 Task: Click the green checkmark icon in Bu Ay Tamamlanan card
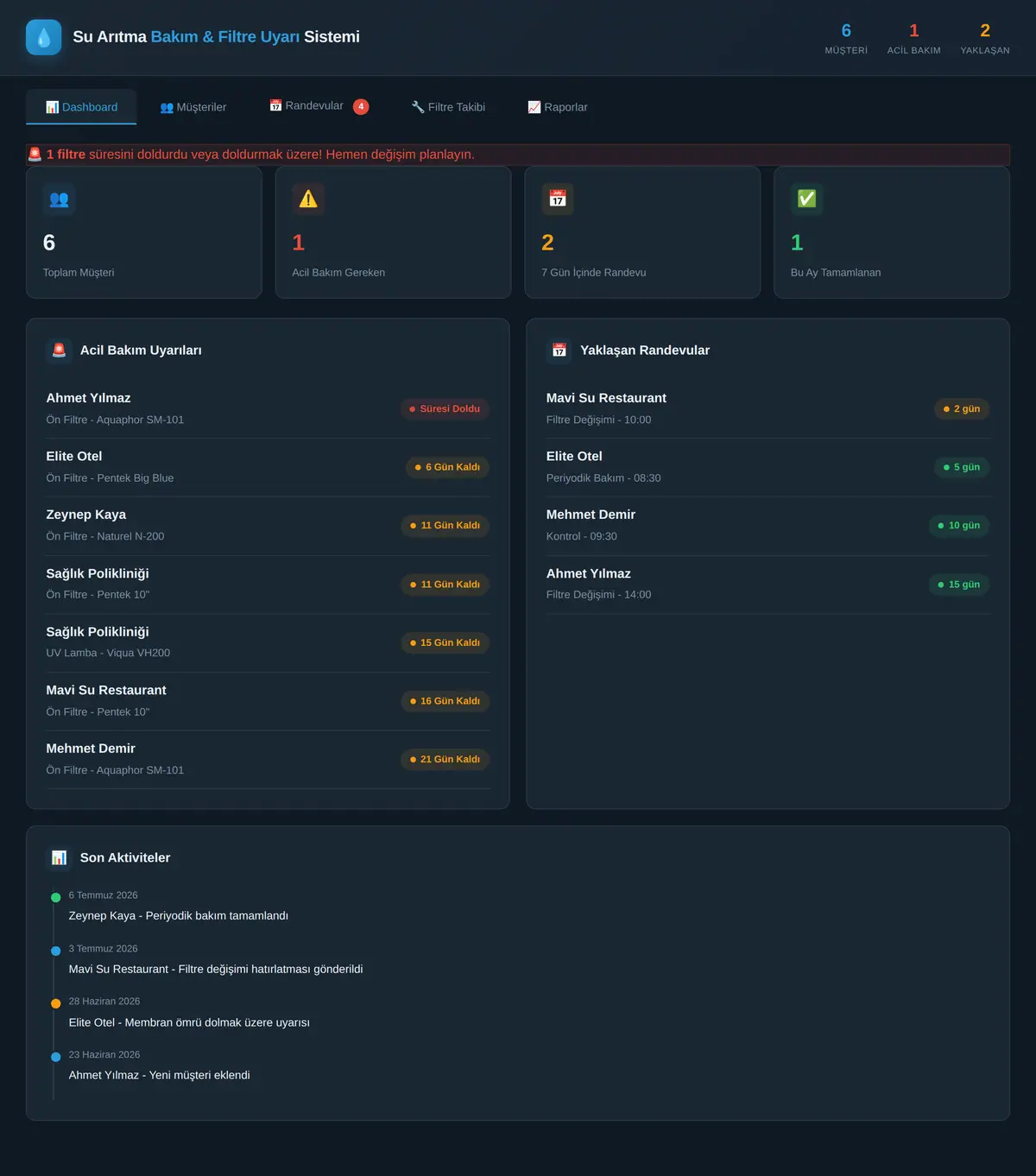click(807, 199)
